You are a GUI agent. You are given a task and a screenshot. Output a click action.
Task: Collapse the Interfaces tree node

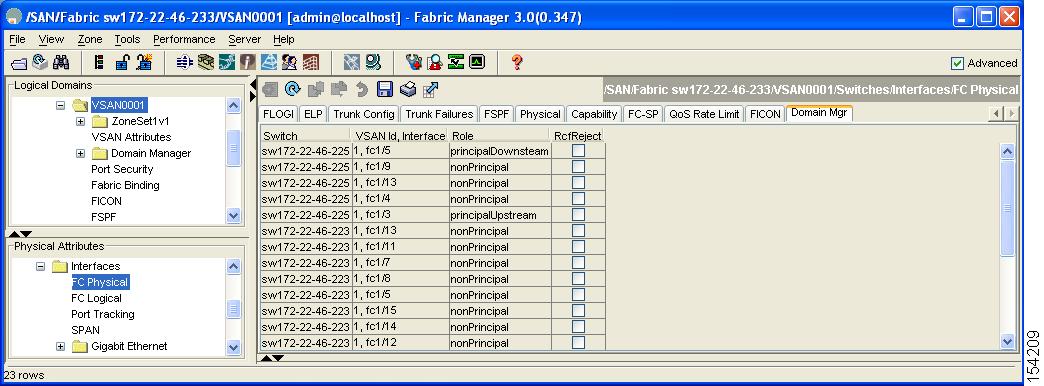pyautogui.click(x=41, y=266)
